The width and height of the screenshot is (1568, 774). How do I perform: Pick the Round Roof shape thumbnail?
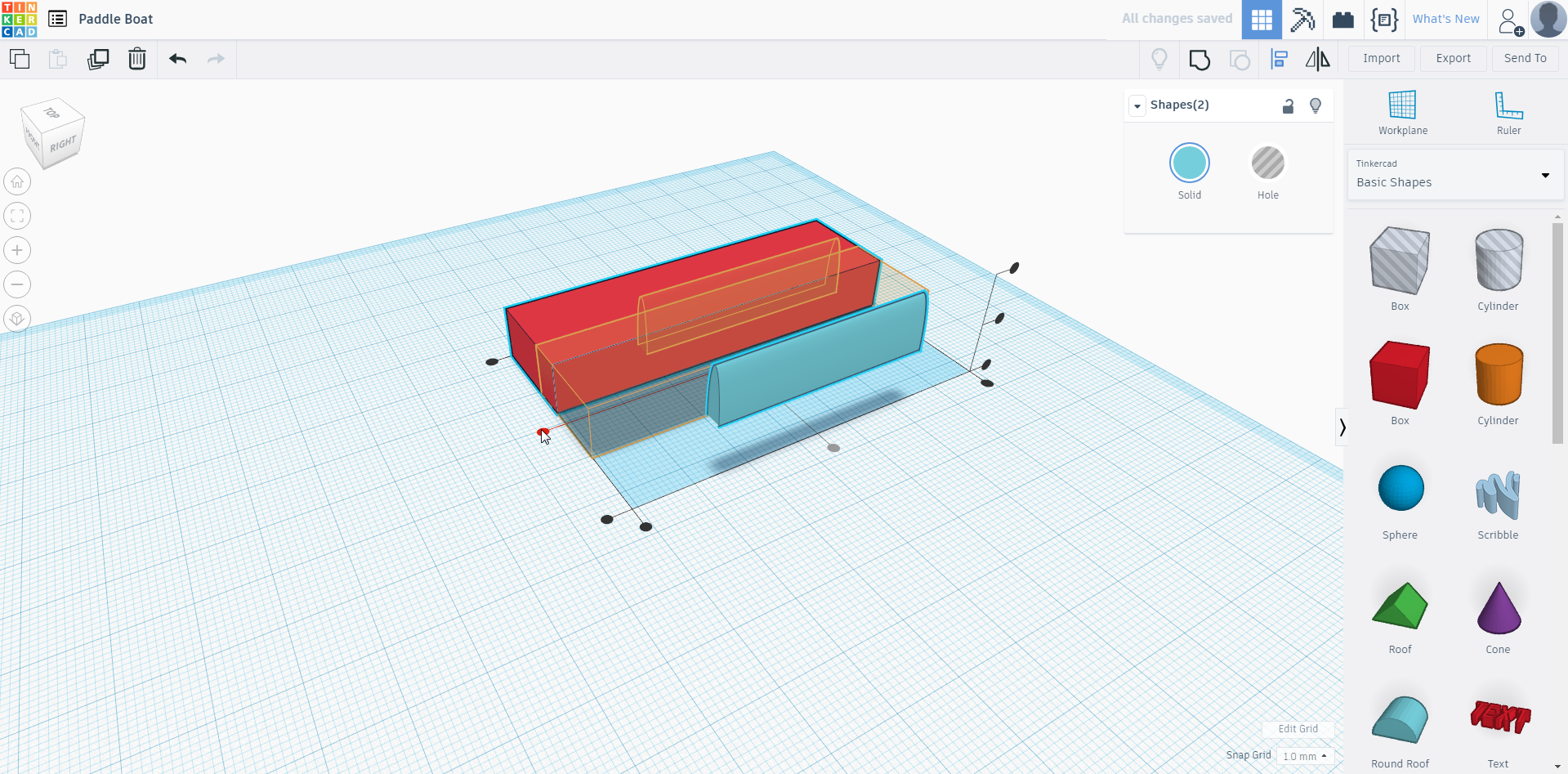tap(1400, 721)
